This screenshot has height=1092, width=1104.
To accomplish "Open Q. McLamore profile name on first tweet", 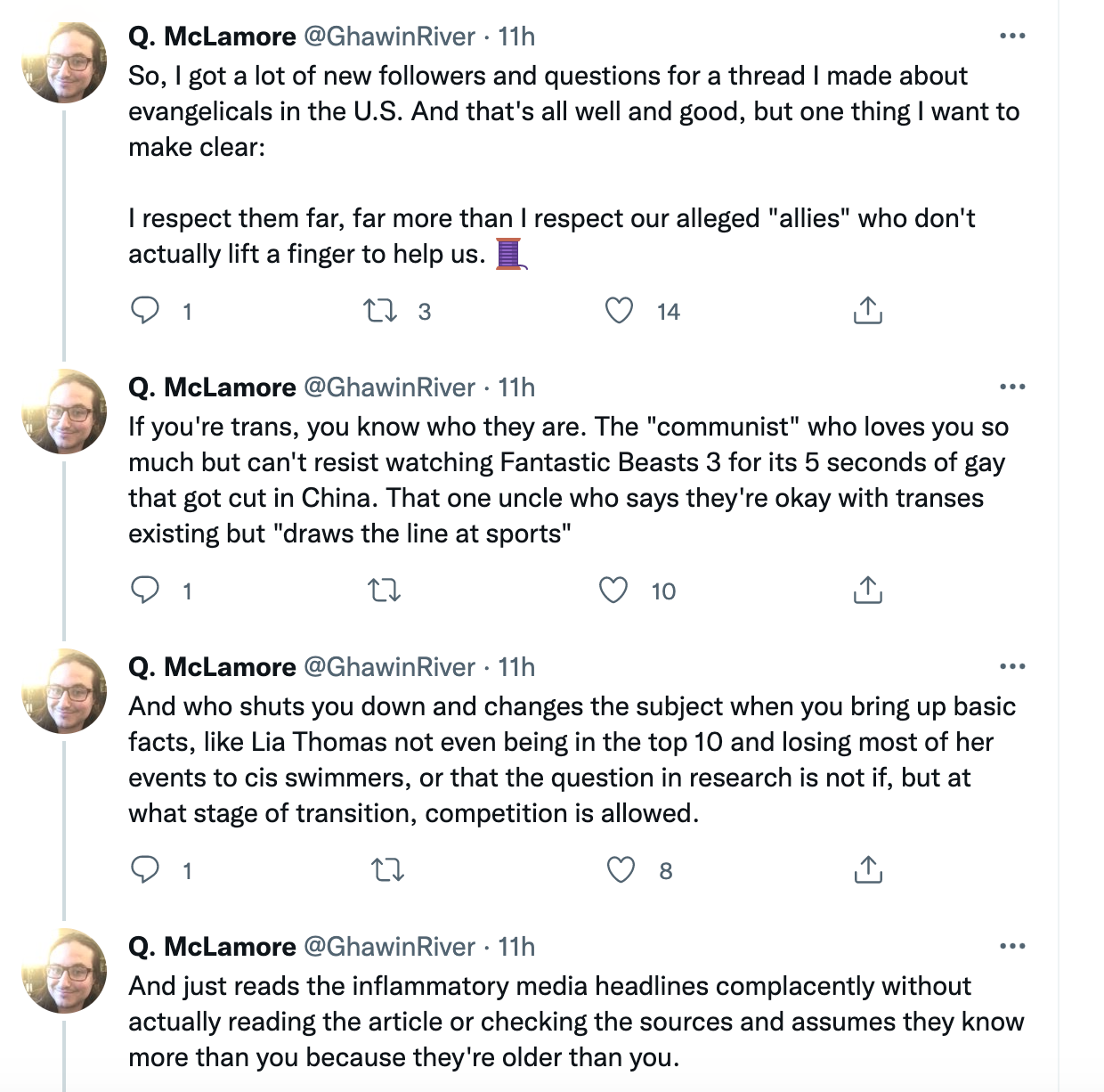I will point(212,37).
